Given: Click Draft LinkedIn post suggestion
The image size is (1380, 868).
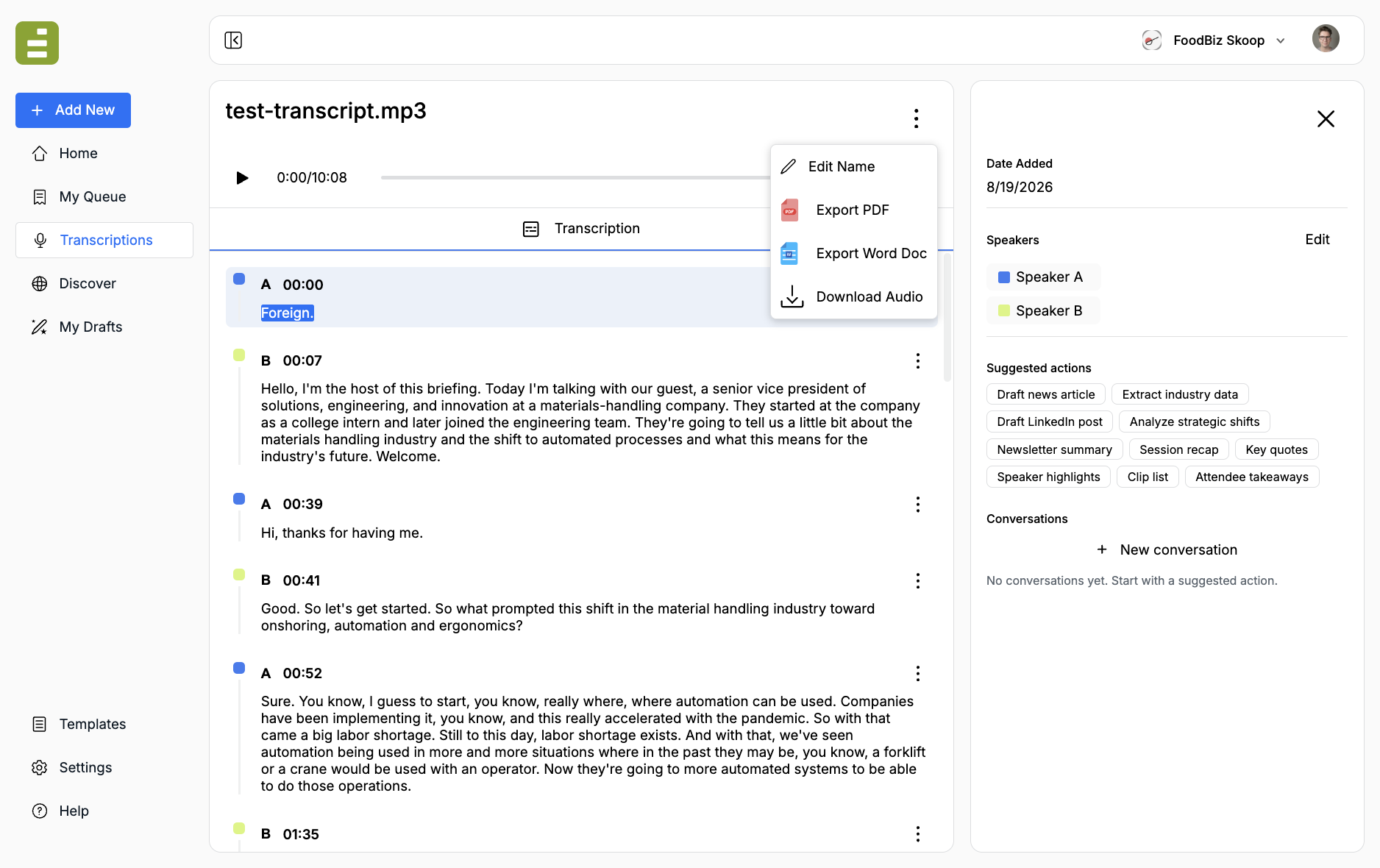Looking at the screenshot, I should (1049, 421).
